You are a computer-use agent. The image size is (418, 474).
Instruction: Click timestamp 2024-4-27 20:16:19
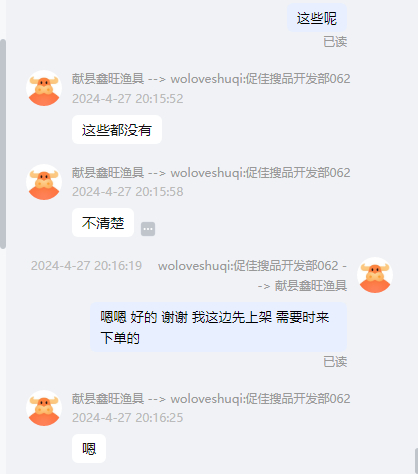(86, 266)
